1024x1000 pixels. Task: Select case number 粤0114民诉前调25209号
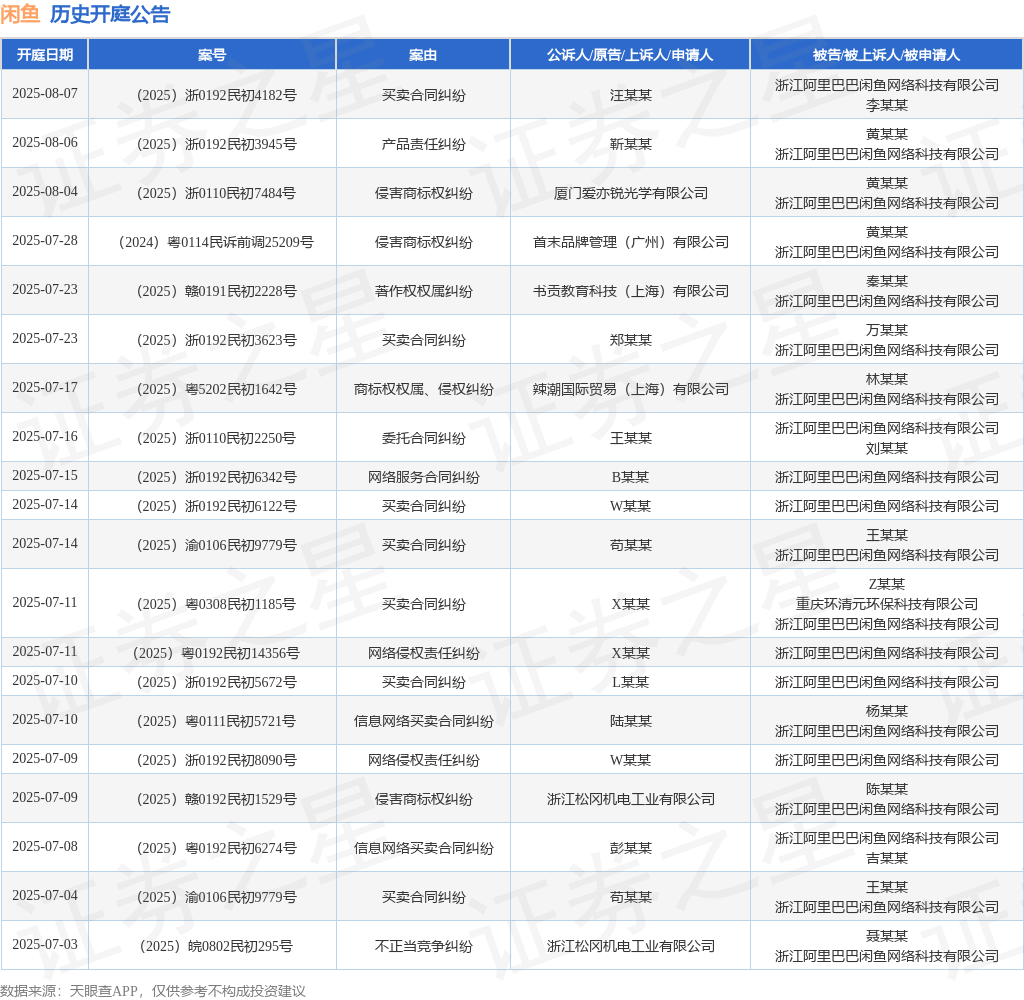point(216,242)
